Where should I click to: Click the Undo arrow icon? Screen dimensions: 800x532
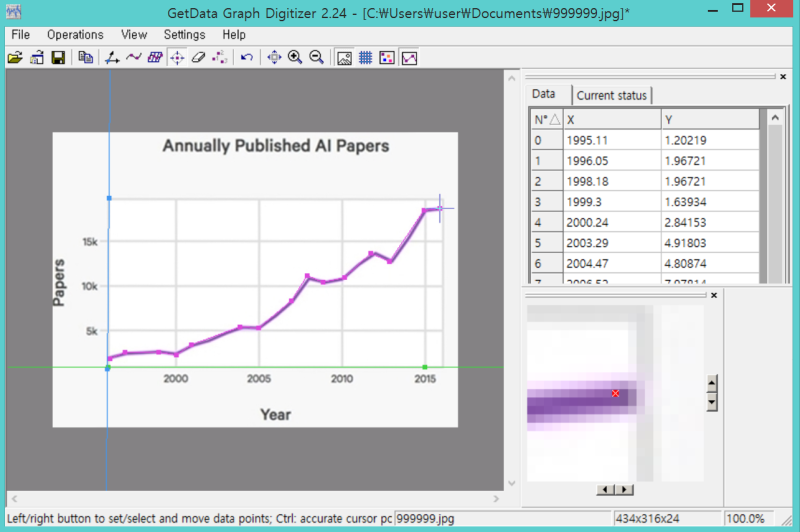coord(247,58)
